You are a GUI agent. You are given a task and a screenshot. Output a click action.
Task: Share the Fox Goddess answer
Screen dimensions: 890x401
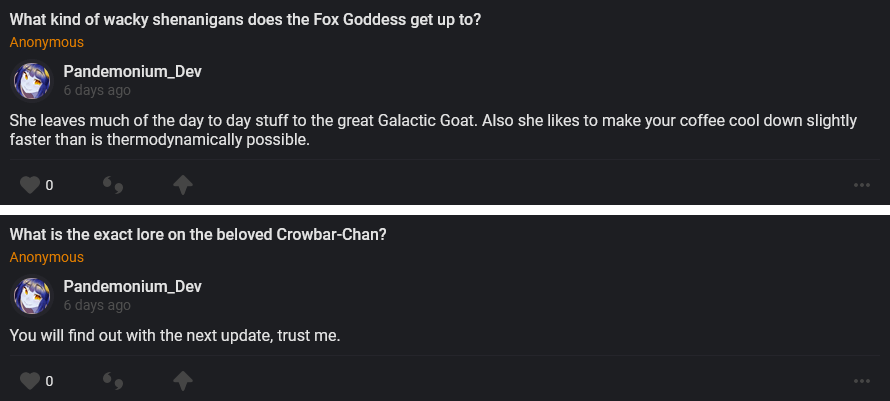(x=182, y=185)
